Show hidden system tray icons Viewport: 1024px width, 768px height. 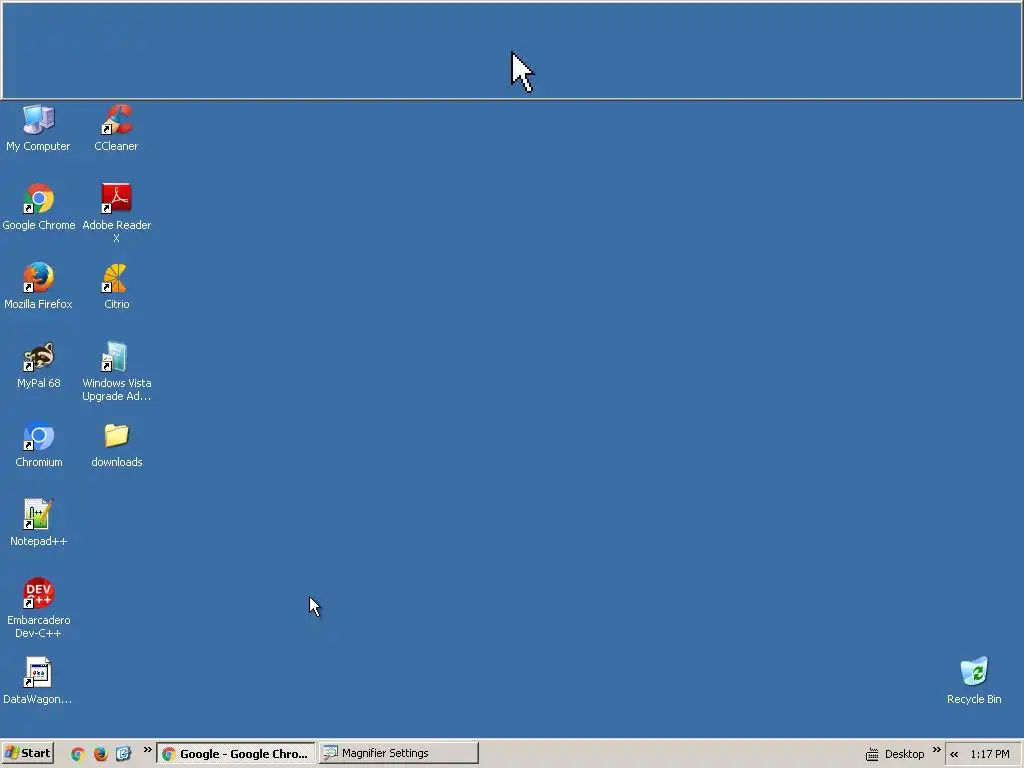954,754
